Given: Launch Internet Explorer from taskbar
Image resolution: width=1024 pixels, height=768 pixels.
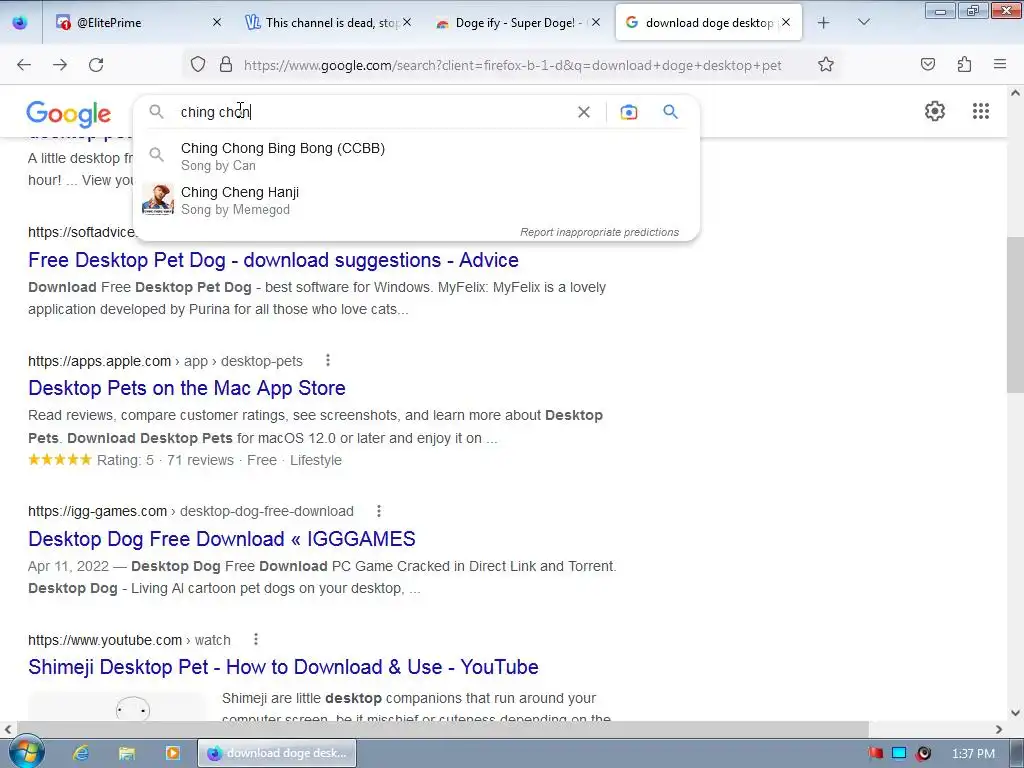Looking at the screenshot, I should [x=81, y=753].
